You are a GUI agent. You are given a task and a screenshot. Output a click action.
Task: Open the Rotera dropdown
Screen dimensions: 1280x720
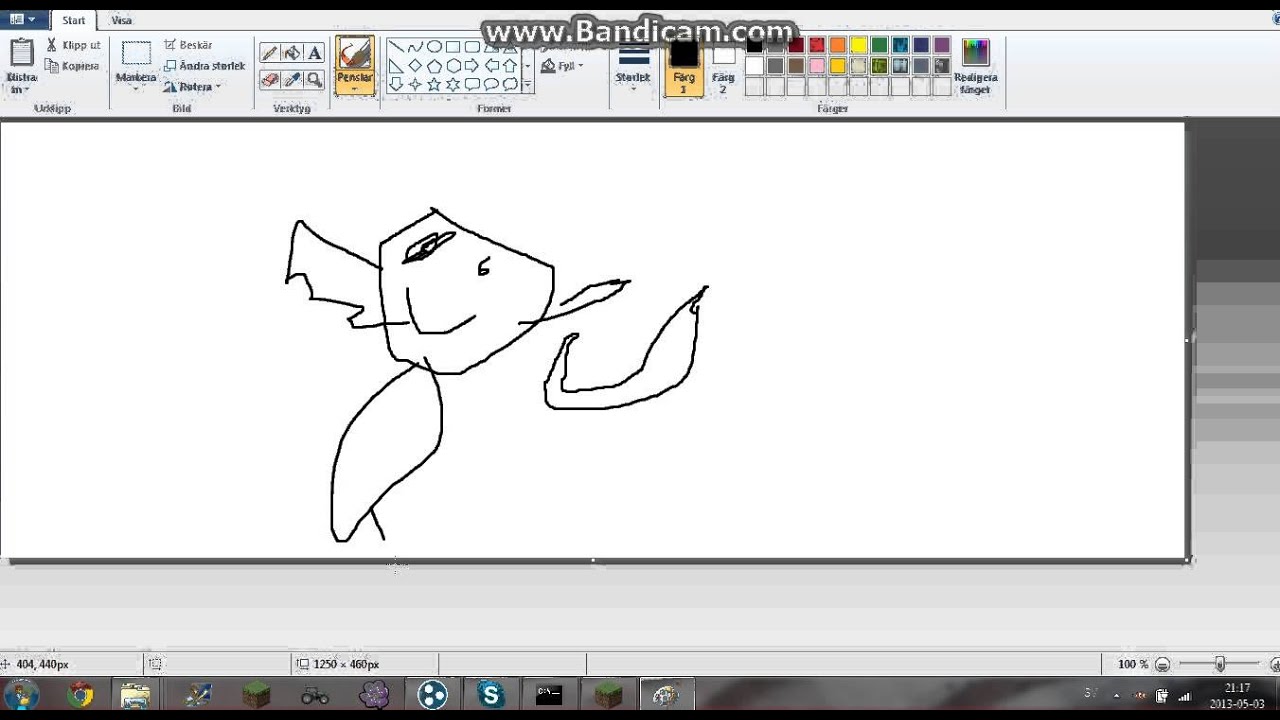[x=192, y=87]
